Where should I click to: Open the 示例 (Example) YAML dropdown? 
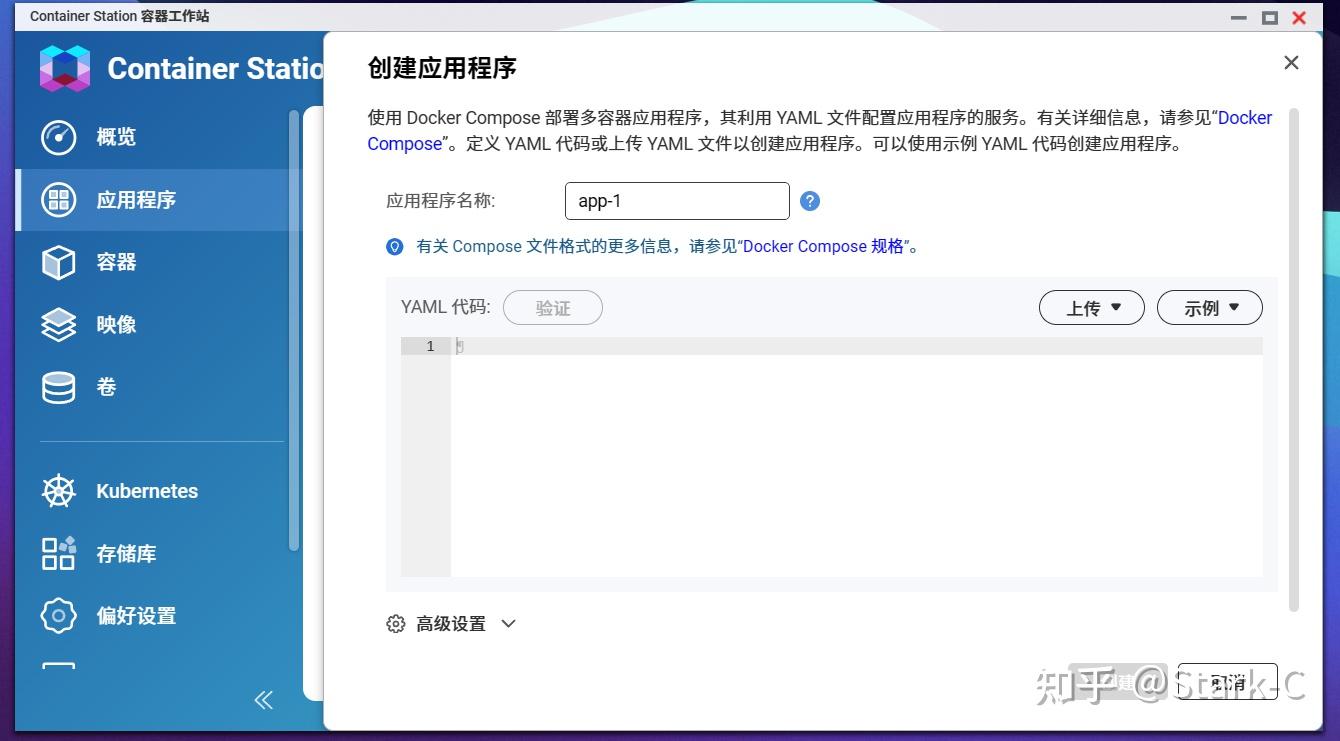(x=1210, y=307)
